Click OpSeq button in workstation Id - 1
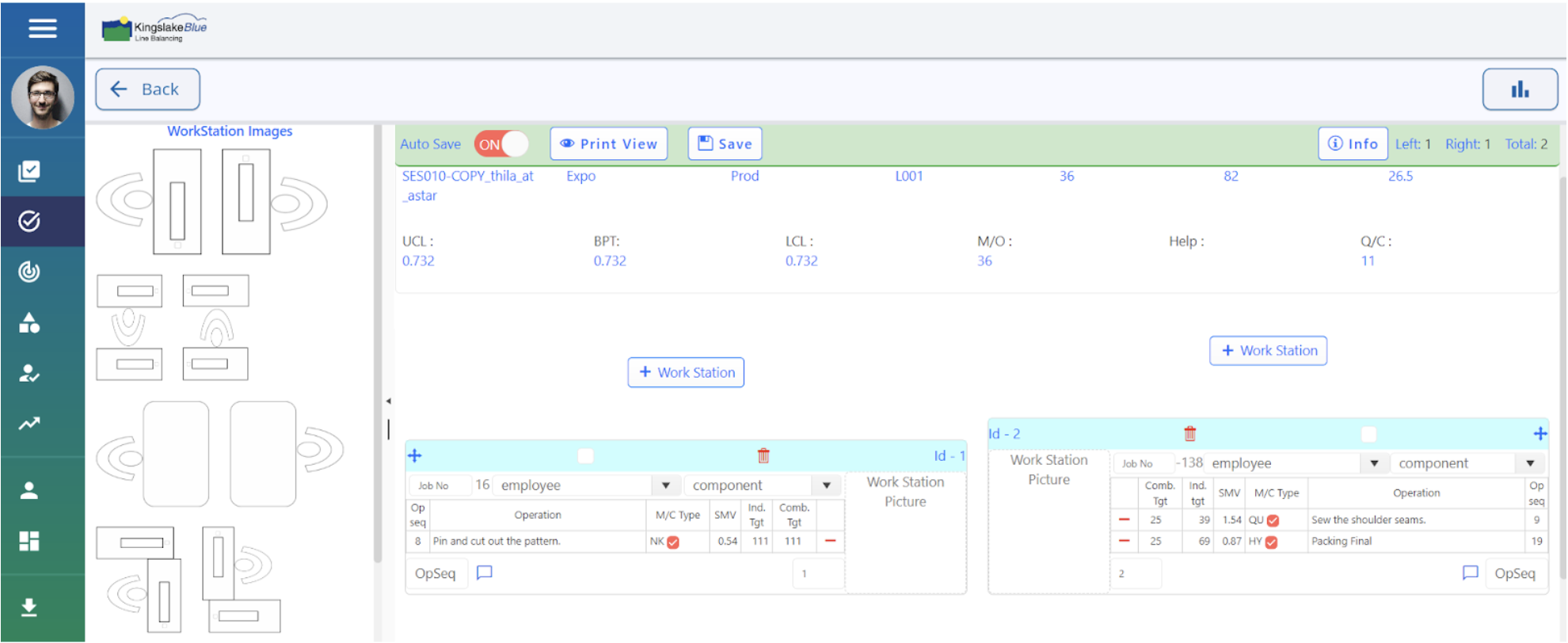 pyautogui.click(x=436, y=573)
